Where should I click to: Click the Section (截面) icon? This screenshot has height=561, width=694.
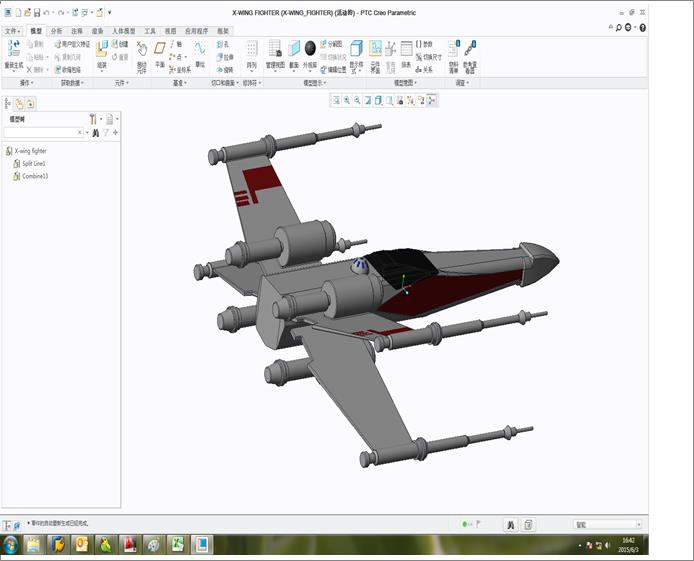pos(294,48)
